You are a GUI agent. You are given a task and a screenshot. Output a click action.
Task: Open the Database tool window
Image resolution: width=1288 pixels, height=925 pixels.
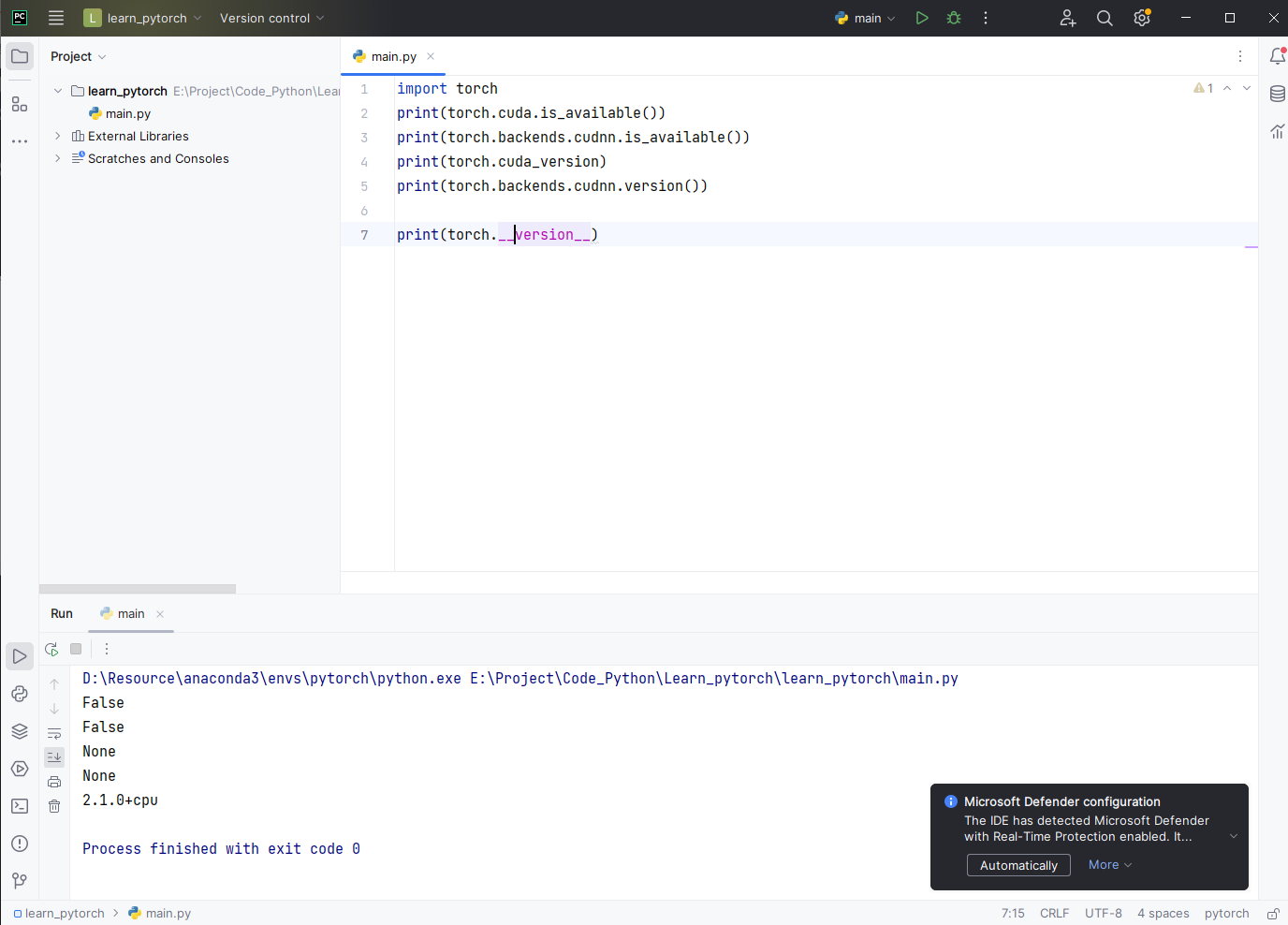click(1277, 94)
